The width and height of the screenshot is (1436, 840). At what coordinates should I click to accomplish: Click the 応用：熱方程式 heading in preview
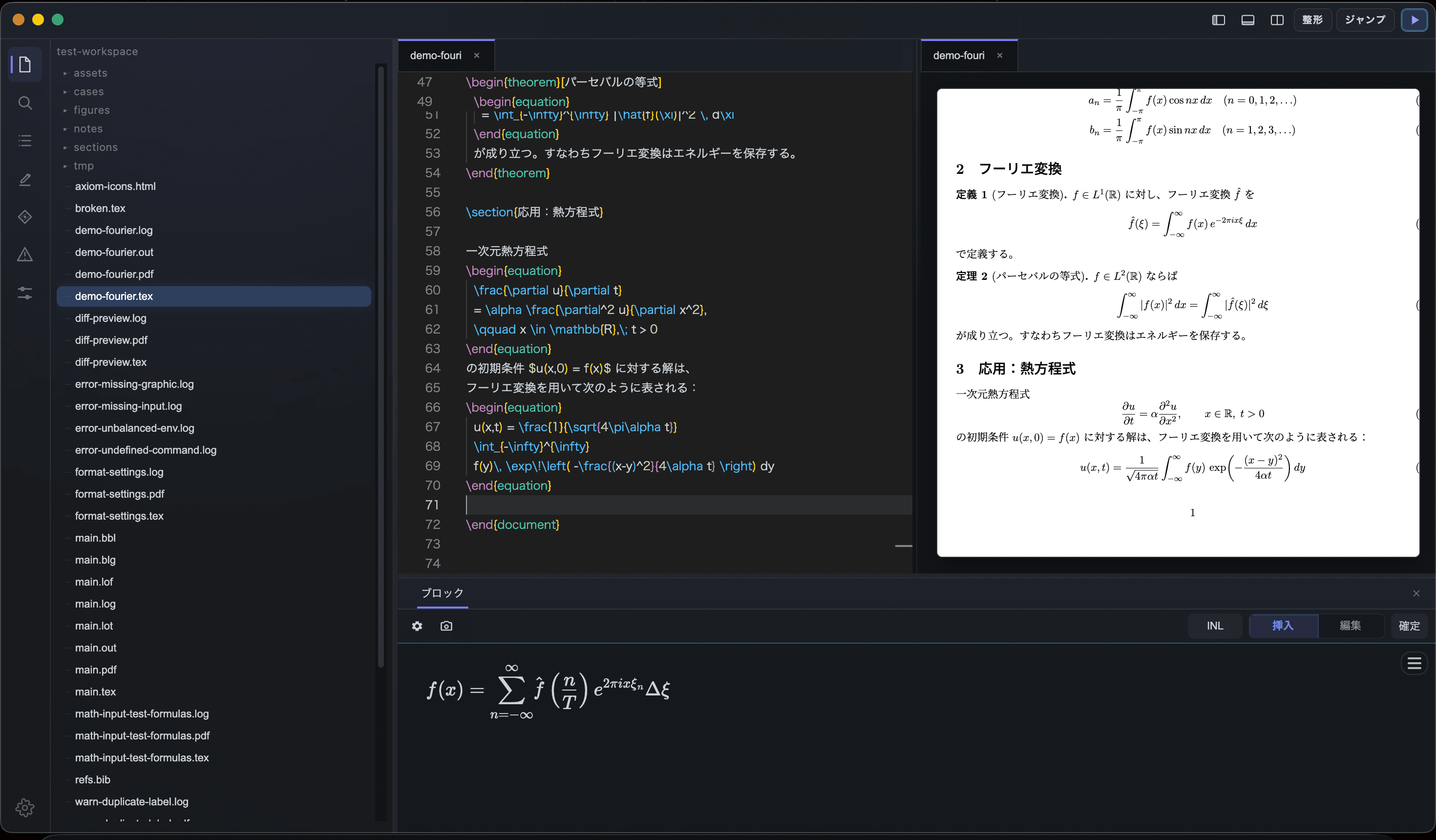tap(1027, 369)
